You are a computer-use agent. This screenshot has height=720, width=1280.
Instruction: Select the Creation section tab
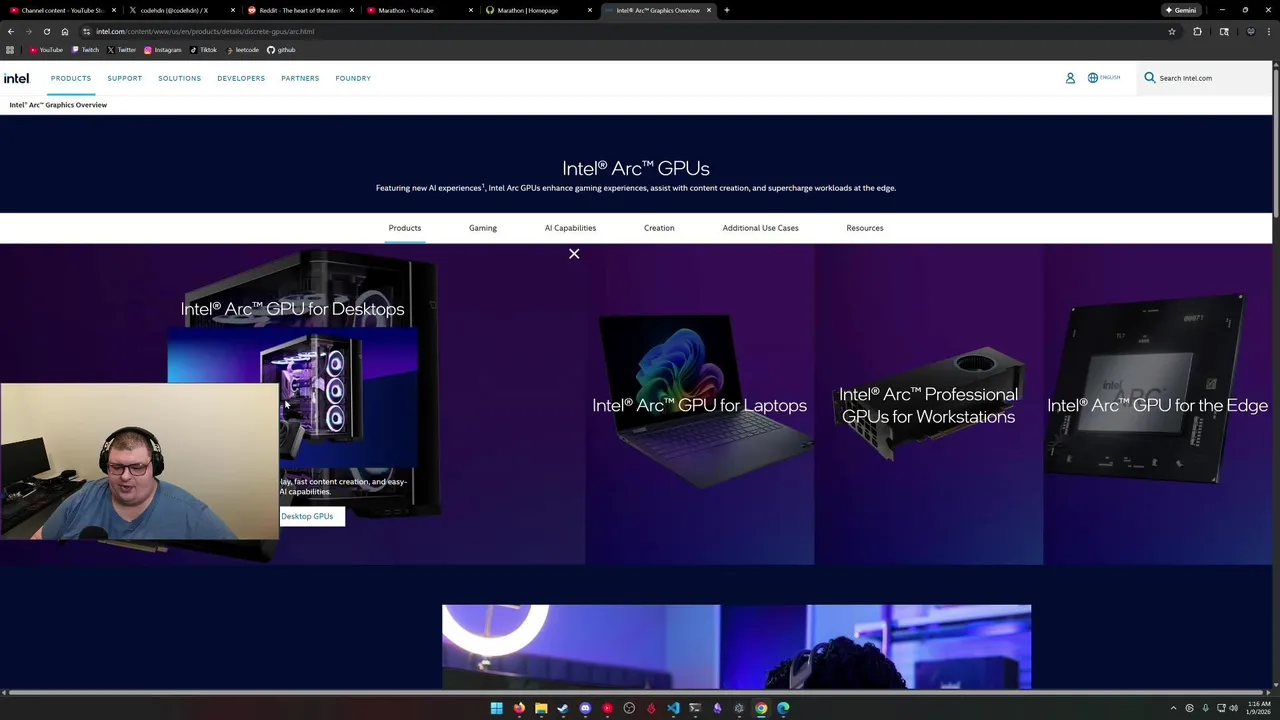pyautogui.click(x=659, y=228)
